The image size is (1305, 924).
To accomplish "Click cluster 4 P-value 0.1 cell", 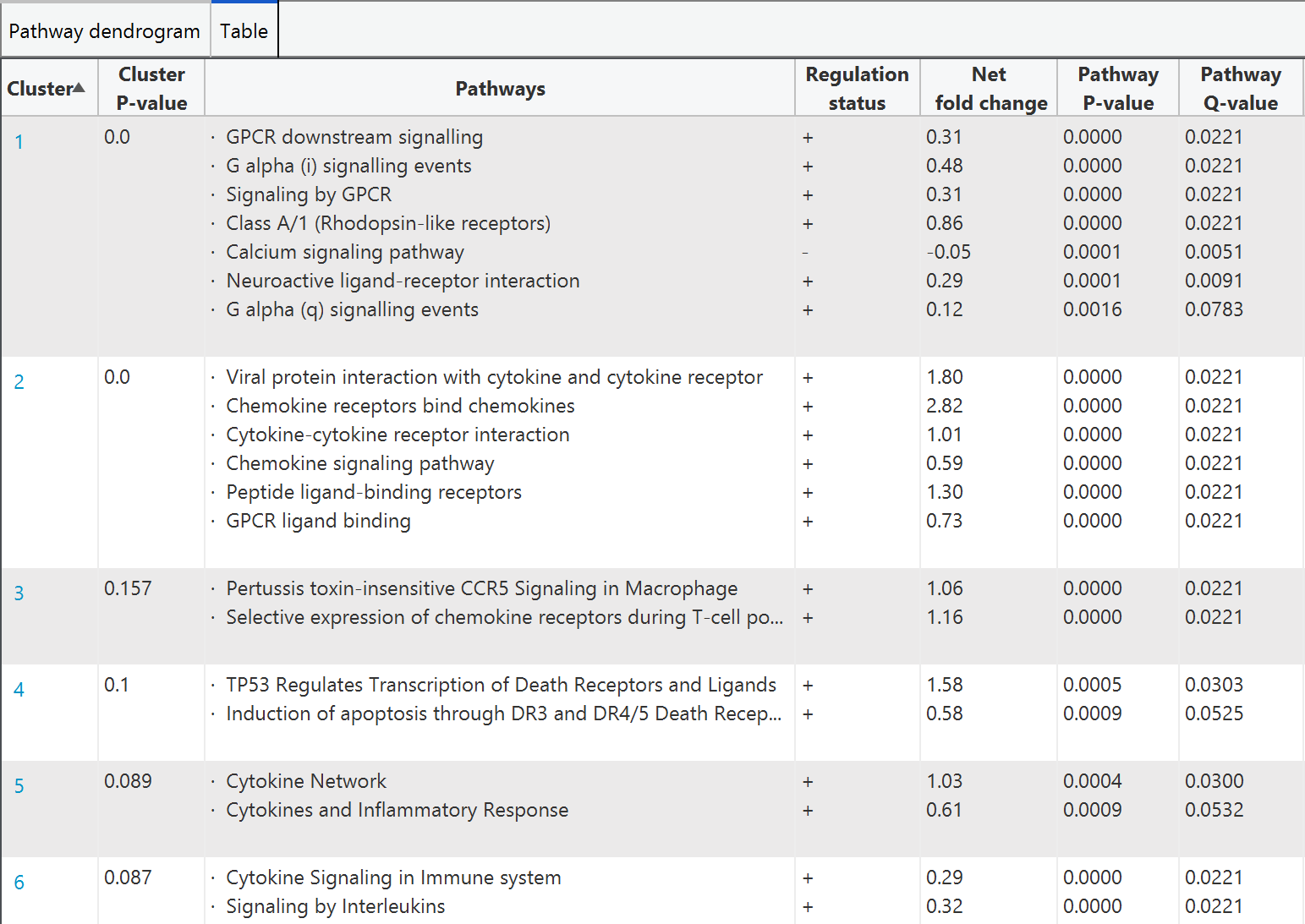I will click(116, 685).
